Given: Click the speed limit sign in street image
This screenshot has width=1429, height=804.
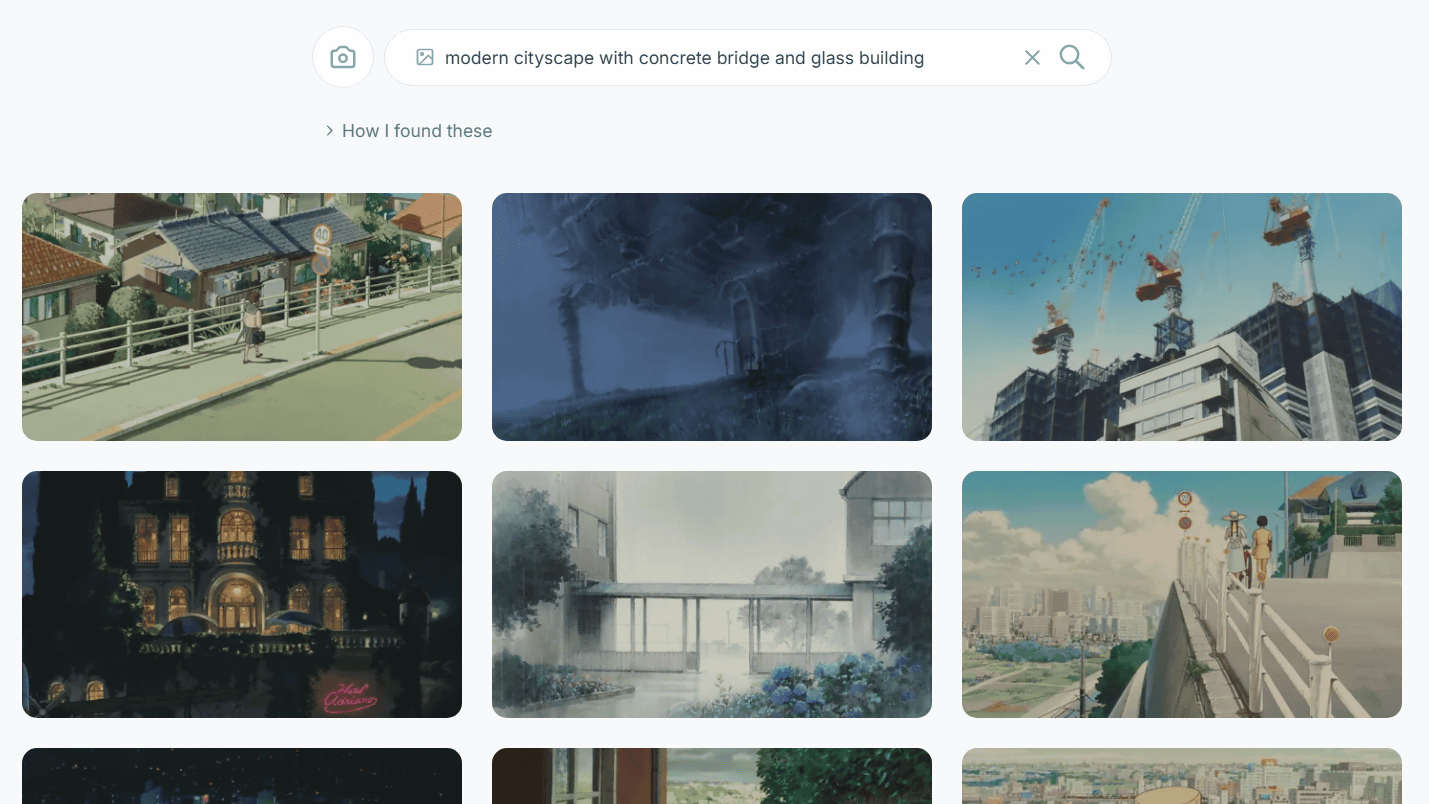Looking at the screenshot, I should (x=321, y=236).
